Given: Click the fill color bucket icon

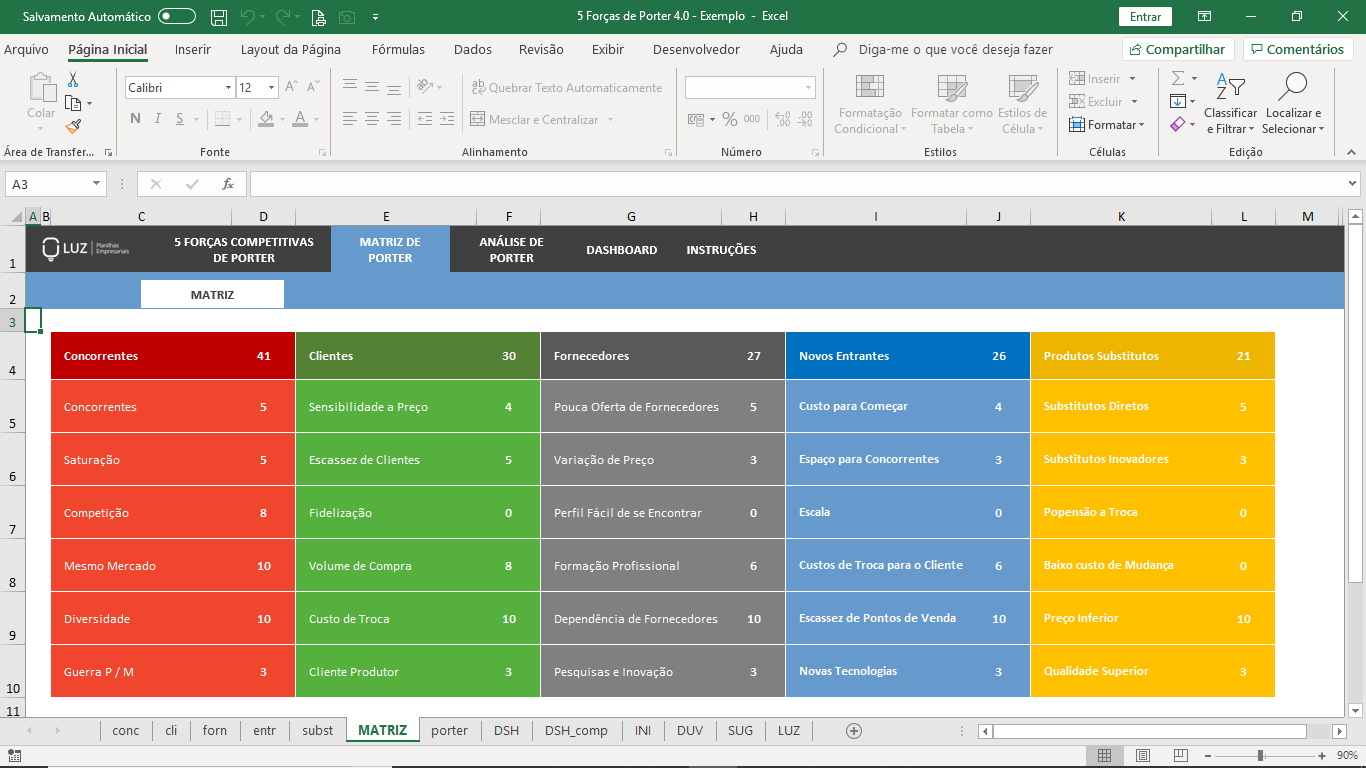Looking at the screenshot, I should click(x=265, y=119).
